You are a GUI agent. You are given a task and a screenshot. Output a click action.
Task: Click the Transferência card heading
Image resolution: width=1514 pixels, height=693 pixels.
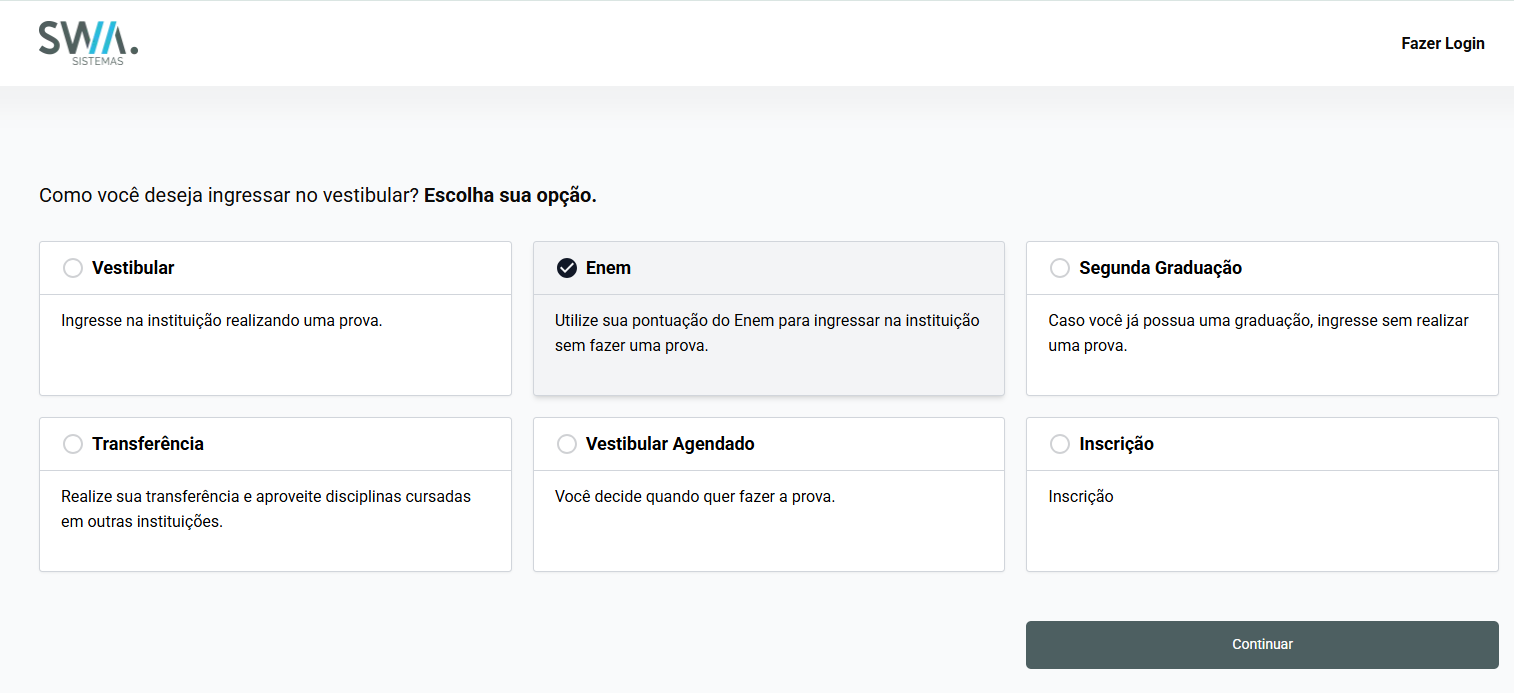click(x=148, y=444)
